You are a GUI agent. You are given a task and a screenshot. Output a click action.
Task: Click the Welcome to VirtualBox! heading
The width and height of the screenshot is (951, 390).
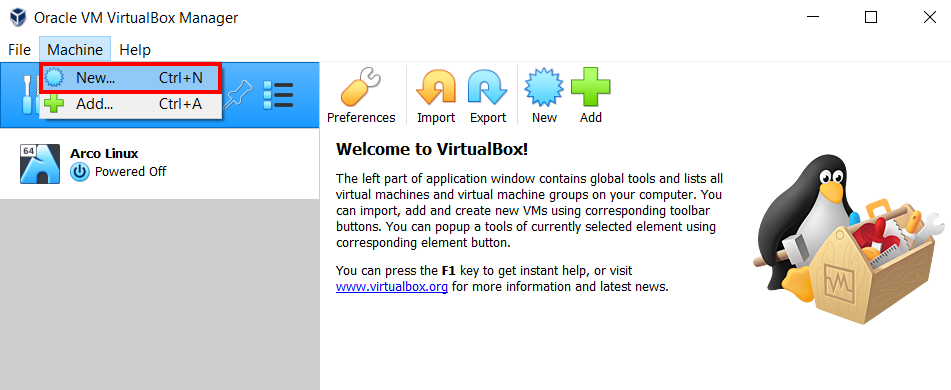[x=432, y=149]
